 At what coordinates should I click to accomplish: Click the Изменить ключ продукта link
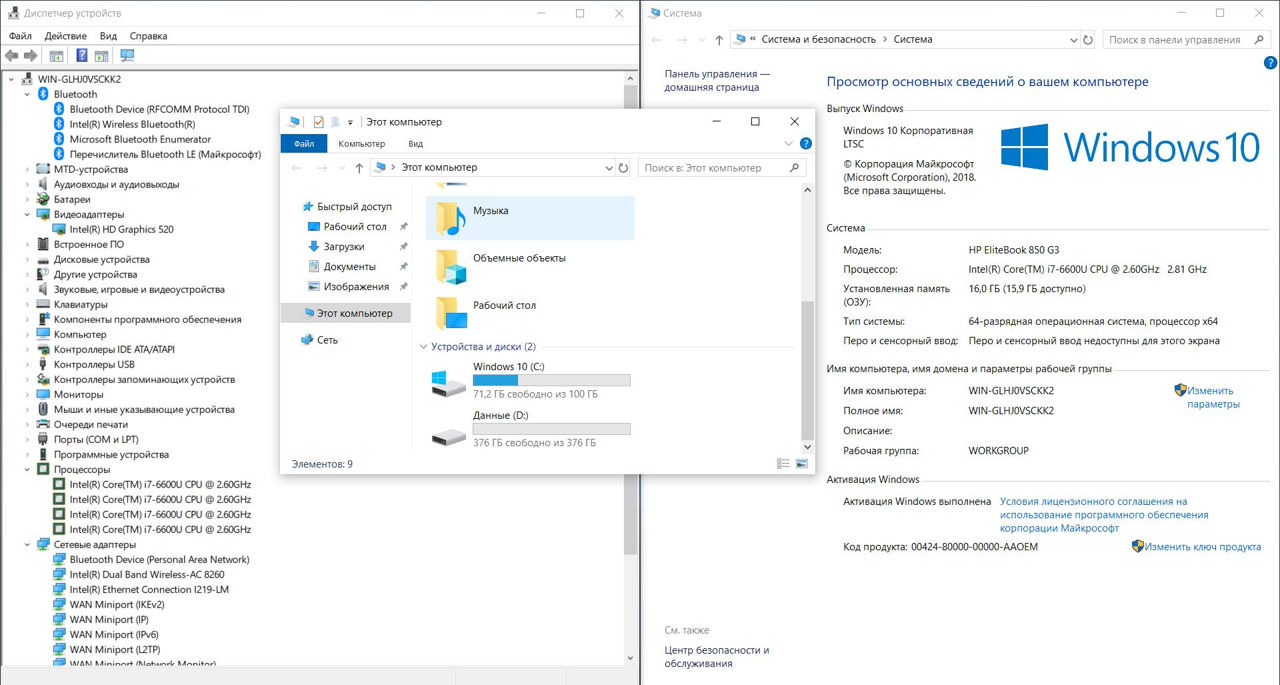click(x=1202, y=547)
